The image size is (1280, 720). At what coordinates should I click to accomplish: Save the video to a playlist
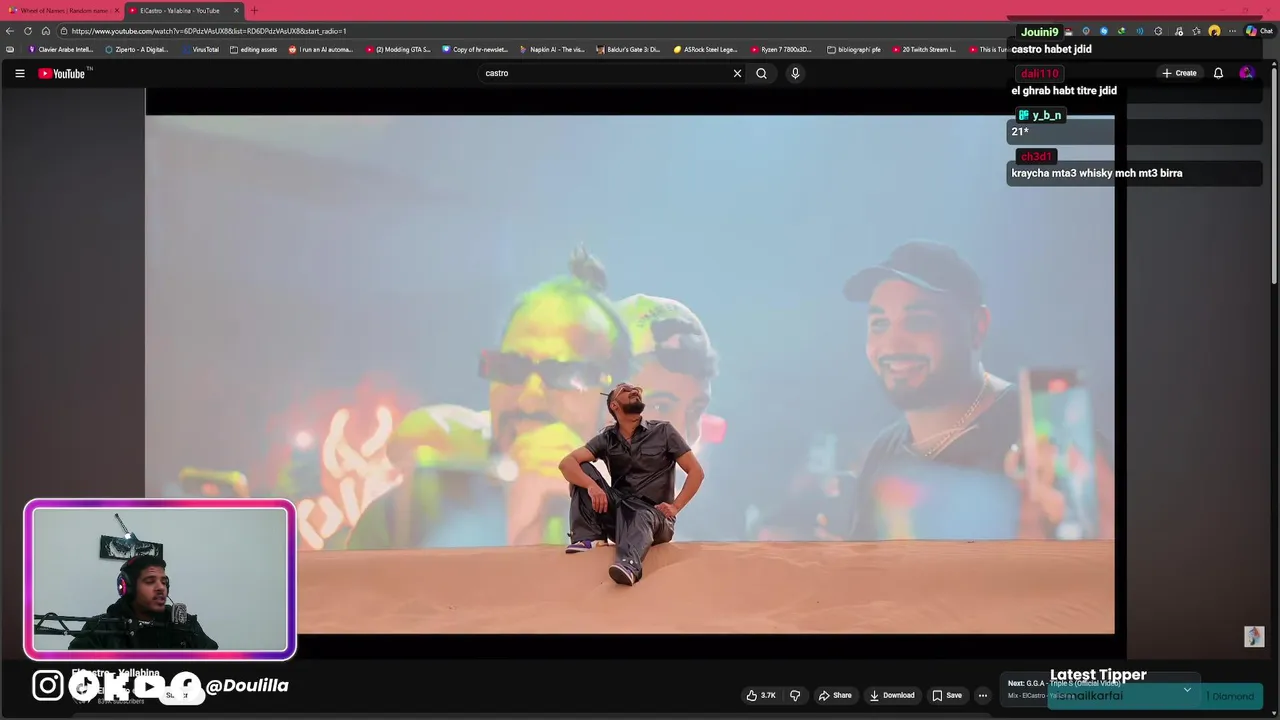(947, 695)
